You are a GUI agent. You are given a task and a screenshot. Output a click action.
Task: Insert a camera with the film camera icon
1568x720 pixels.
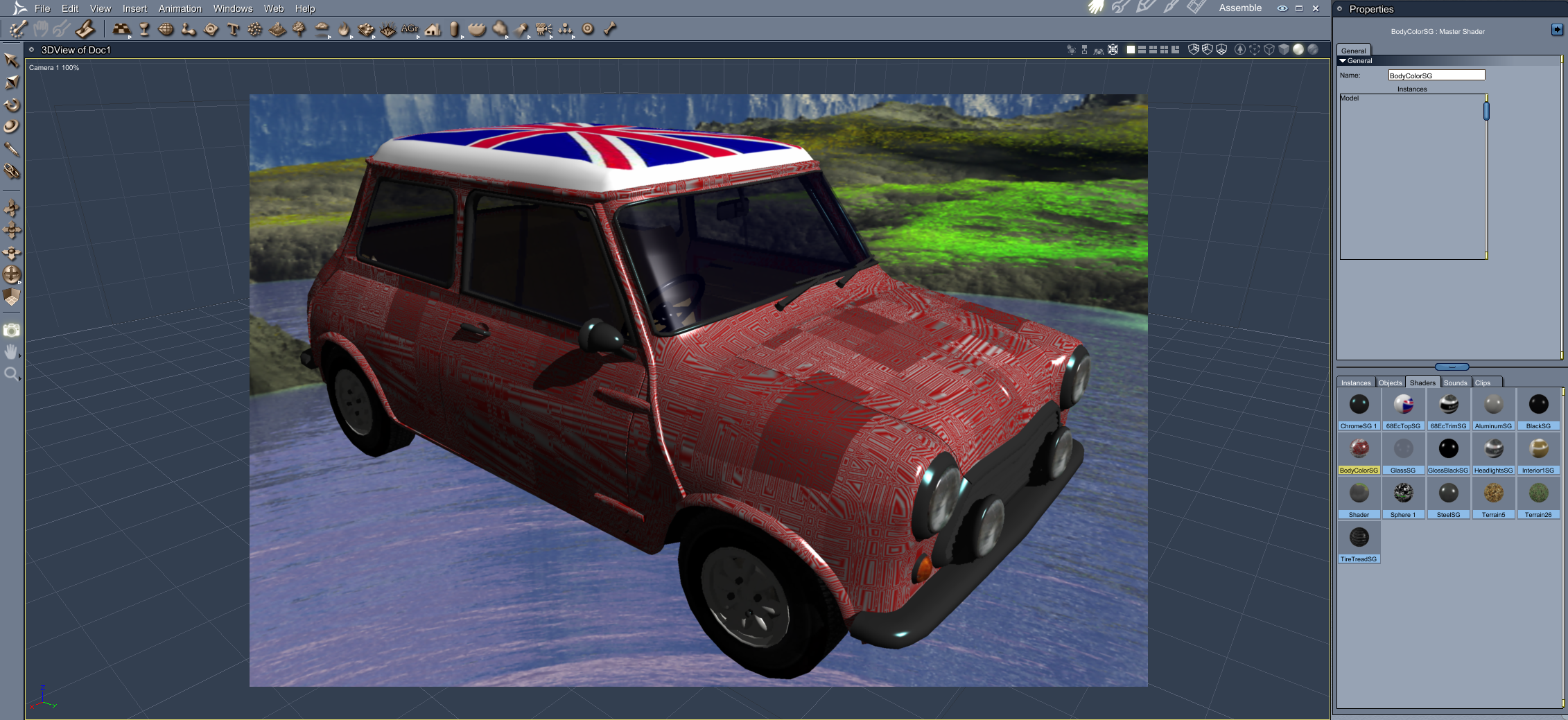coord(543,29)
